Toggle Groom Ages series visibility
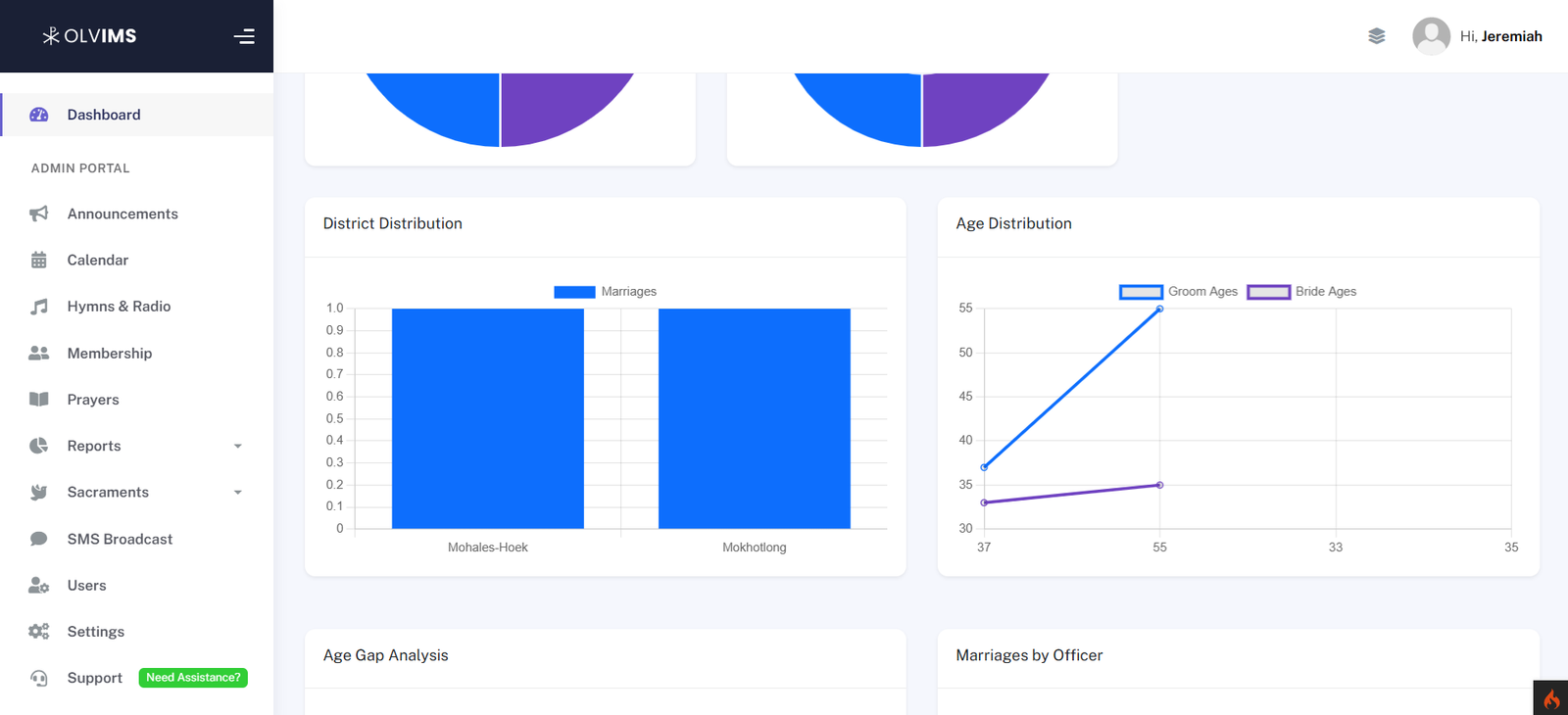The width and height of the screenshot is (1568, 715). pyautogui.click(x=1179, y=292)
